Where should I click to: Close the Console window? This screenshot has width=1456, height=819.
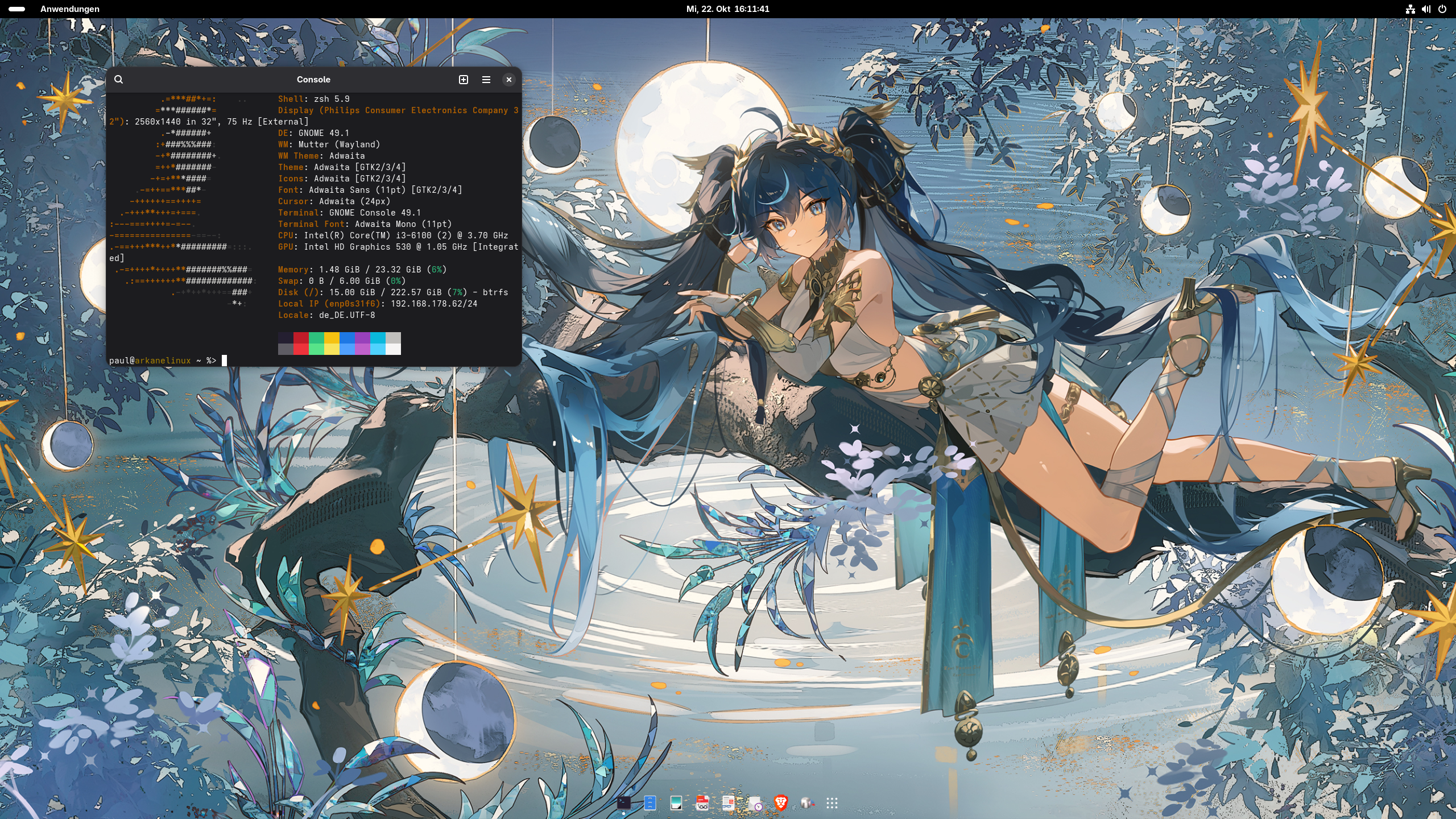pyautogui.click(x=509, y=80)
